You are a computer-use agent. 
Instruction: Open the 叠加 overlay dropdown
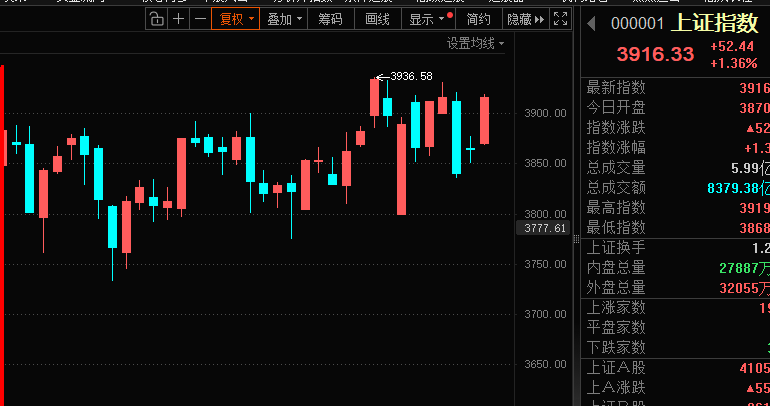pos(285,18)
